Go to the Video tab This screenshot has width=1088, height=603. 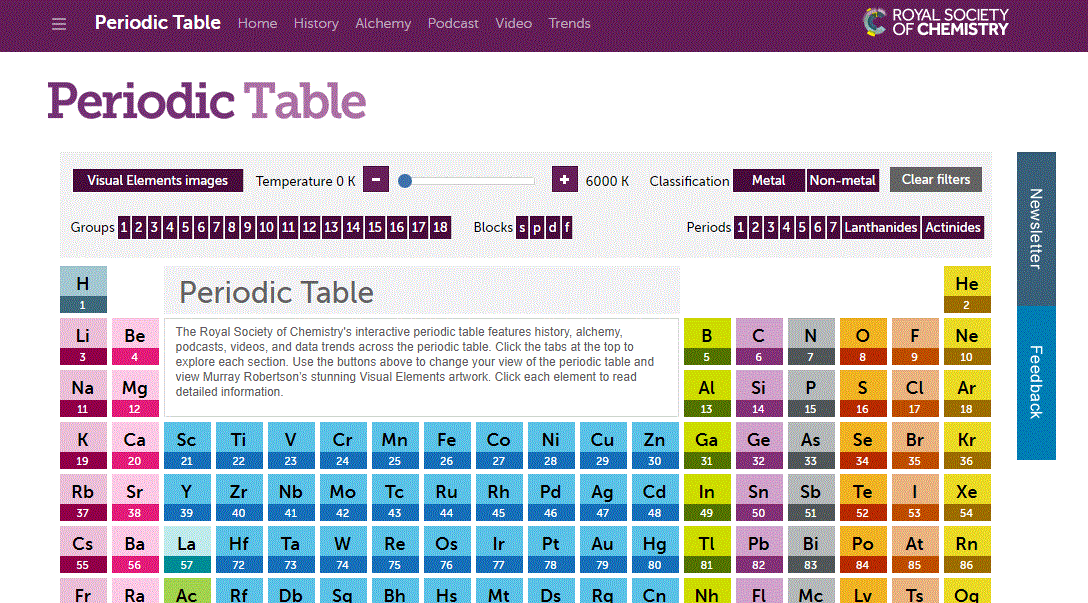[x=513, y=24]
